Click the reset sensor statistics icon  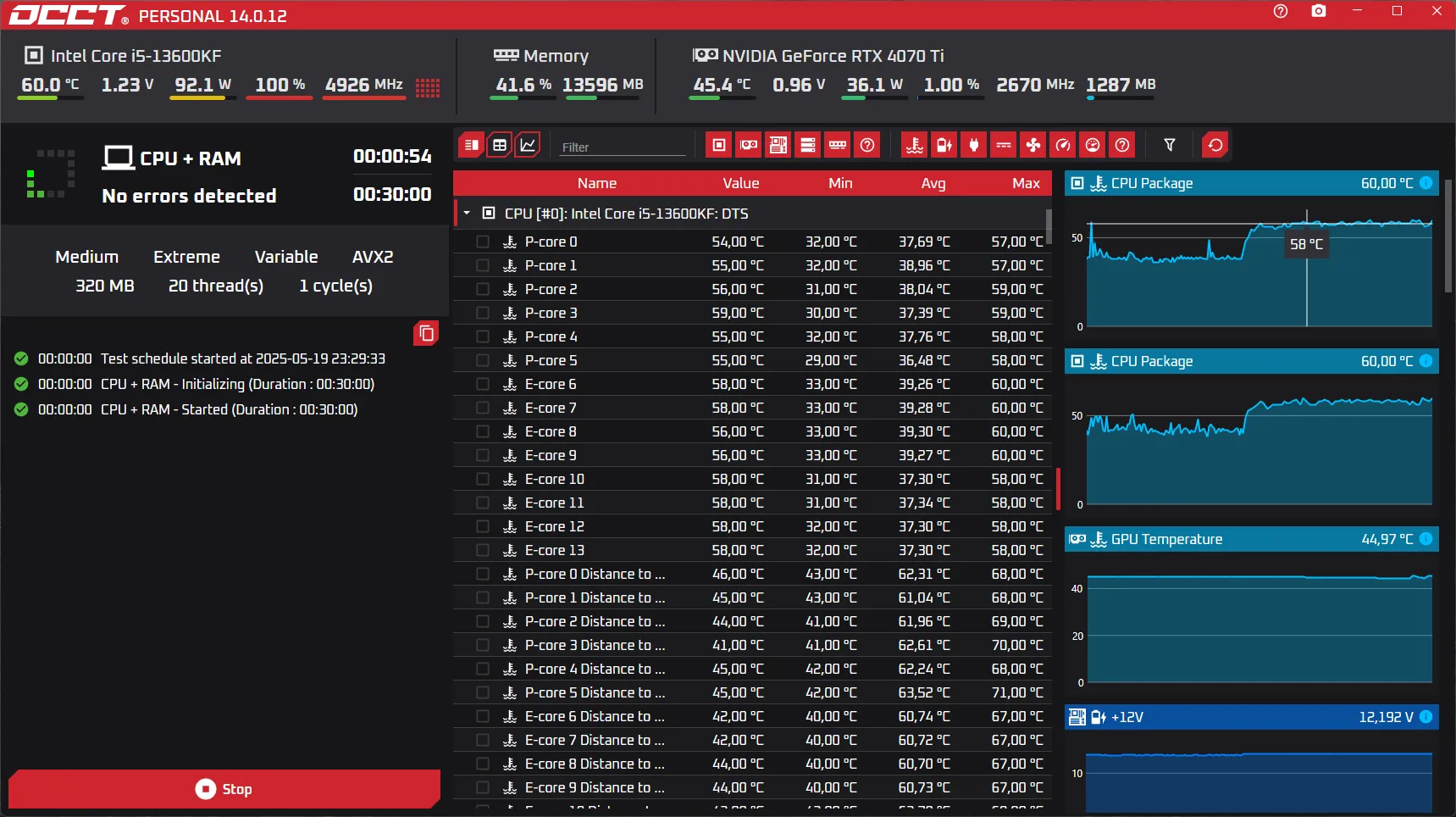click(x=1215, y=145)
